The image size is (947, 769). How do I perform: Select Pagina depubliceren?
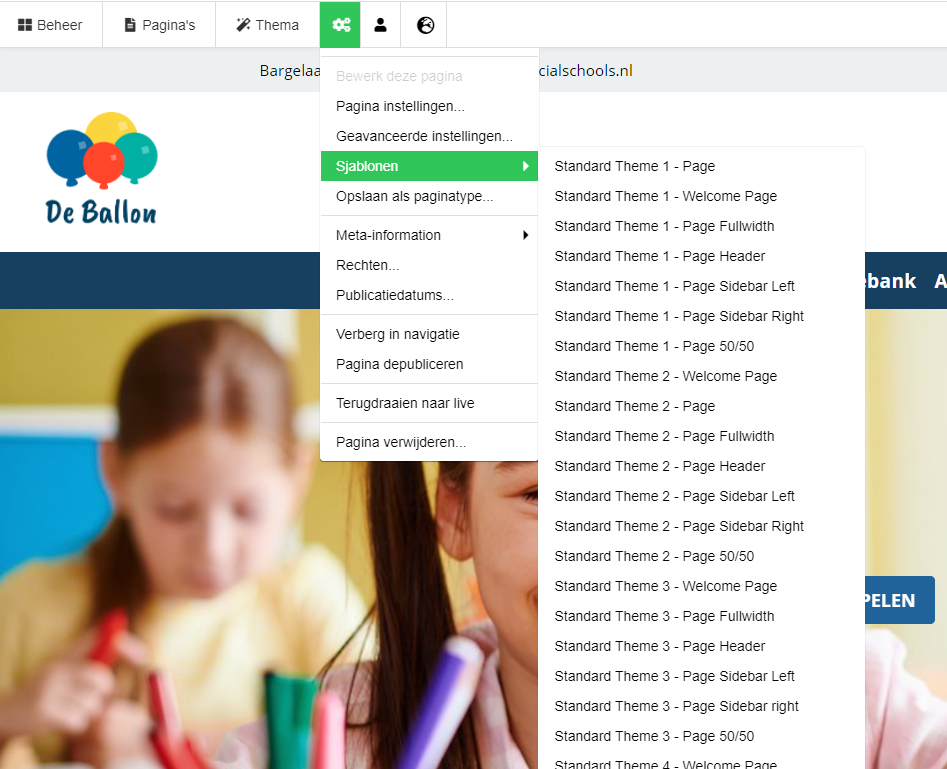(x=399, y=364)
